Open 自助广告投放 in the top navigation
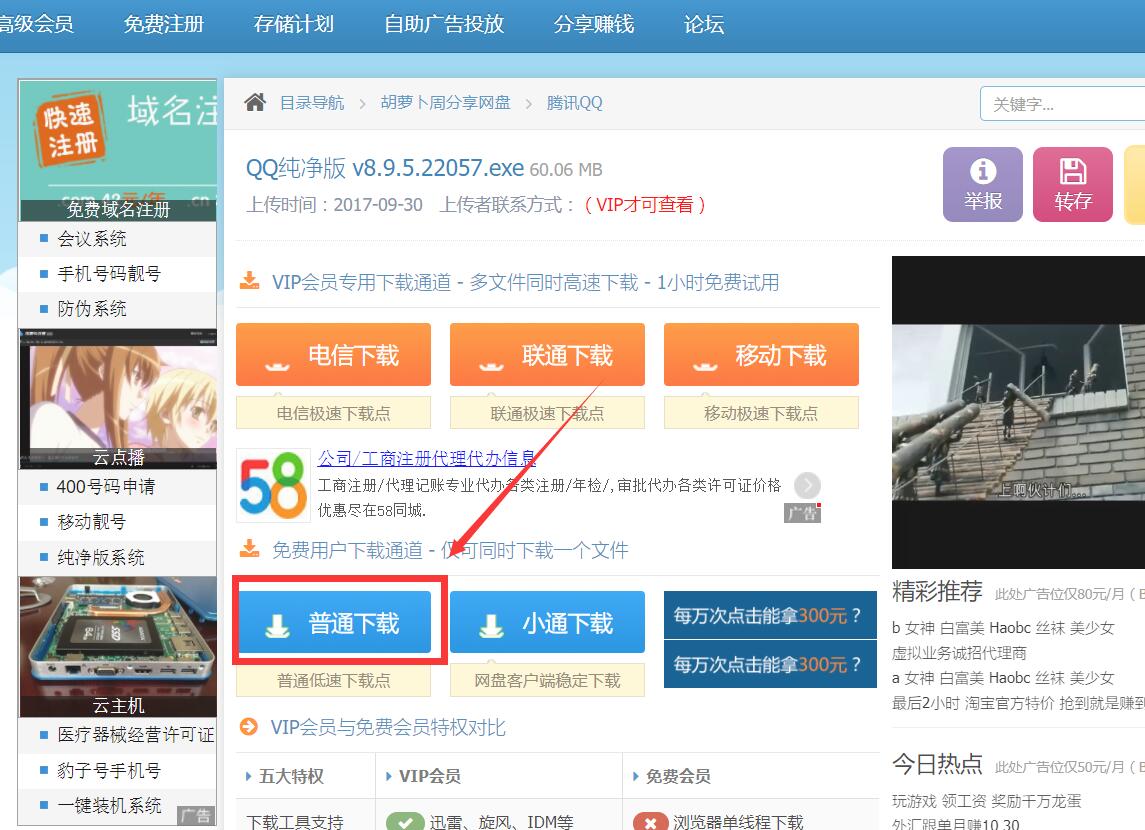This screenshot has height=830, width=1145. click(444, 24)
